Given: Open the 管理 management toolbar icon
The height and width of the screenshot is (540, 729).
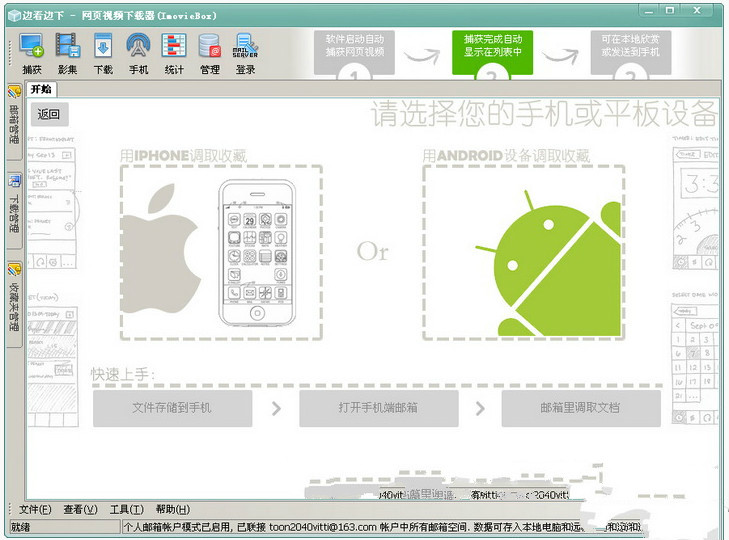Looking at the screenshot, I should click(209, 53).
